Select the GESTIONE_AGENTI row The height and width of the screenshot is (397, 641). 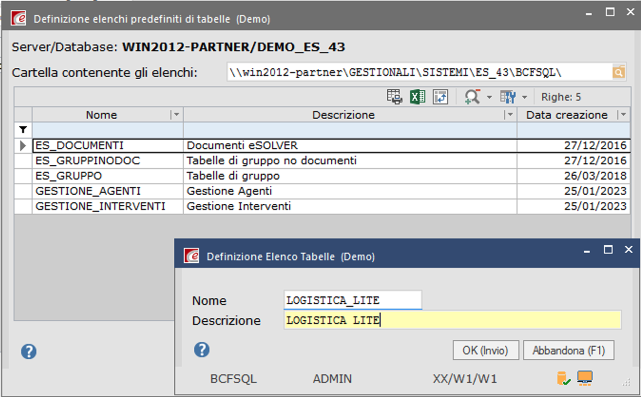(x=322, y=191)
